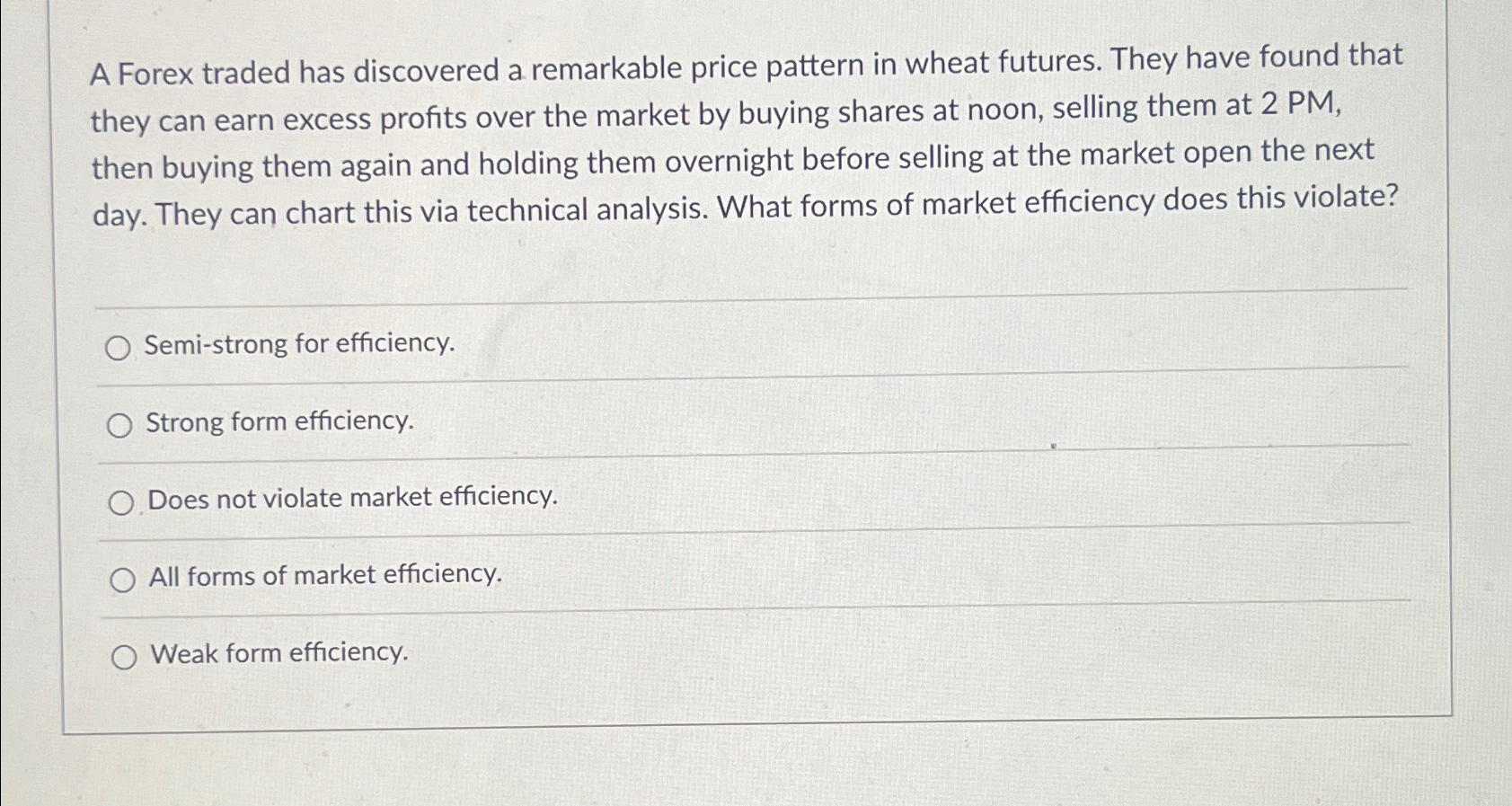Click the All forms of market efficiency text
The width and height of the screenshot is (1512, 806).
tap(326, 575)
